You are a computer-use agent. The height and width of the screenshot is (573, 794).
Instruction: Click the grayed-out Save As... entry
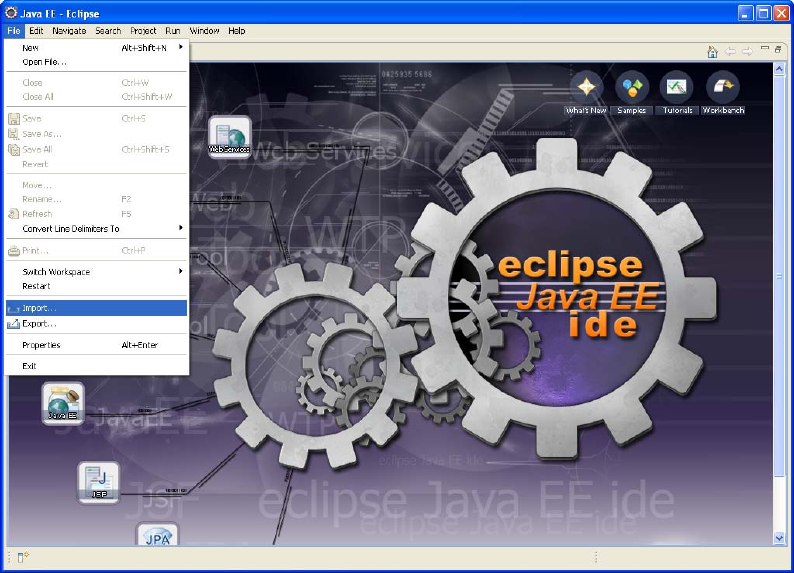96,134
